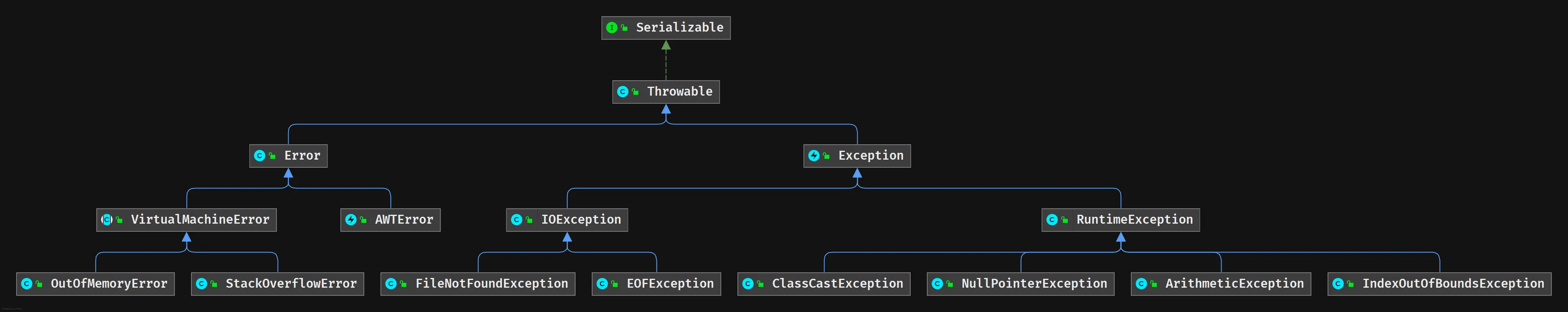The height and width of the screenshot is (312, 1568).
Task: Click the lightning icon next to AWTError
Action: [351, 219]
